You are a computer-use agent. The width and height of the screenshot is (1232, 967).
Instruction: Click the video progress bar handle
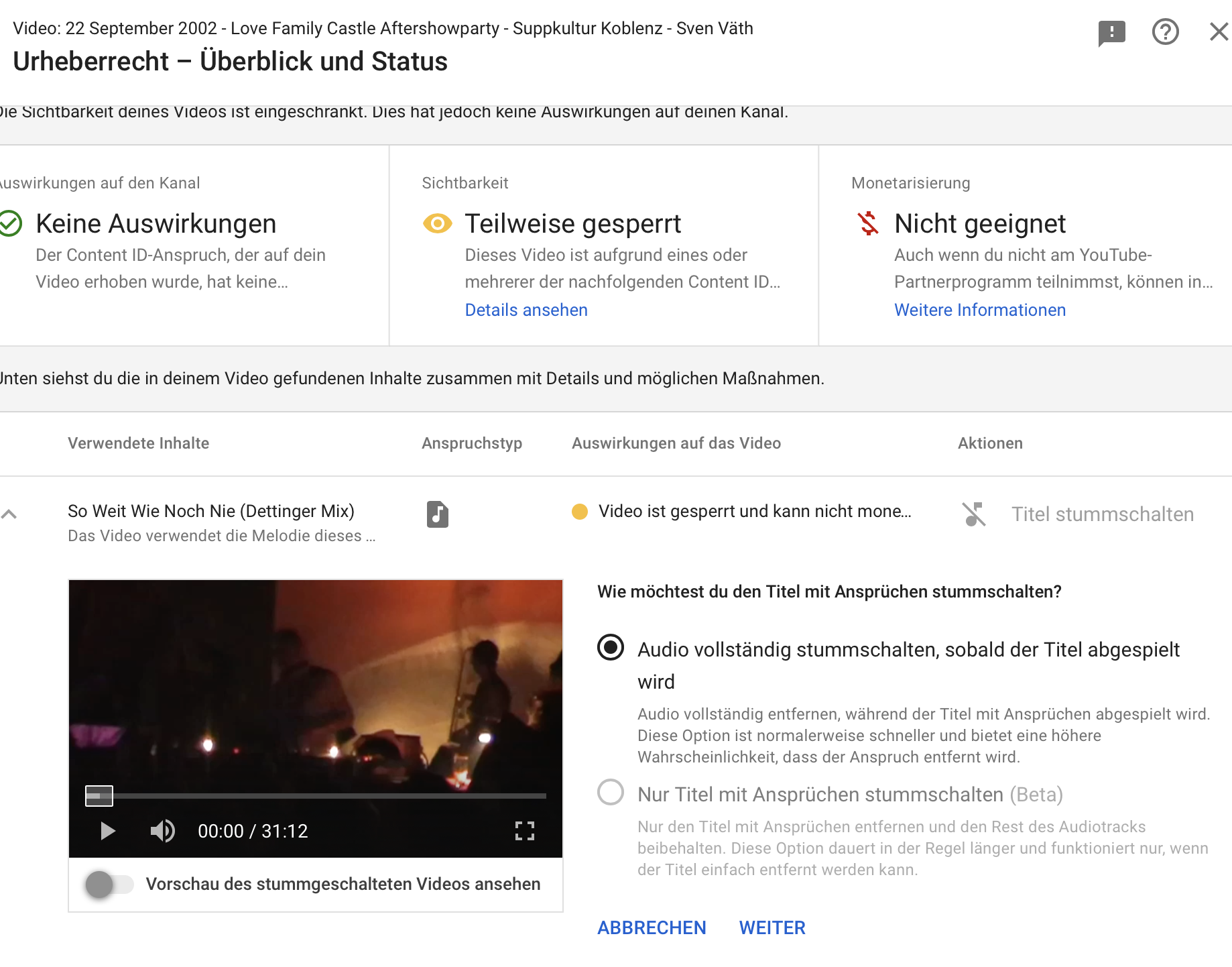(99, 796)
